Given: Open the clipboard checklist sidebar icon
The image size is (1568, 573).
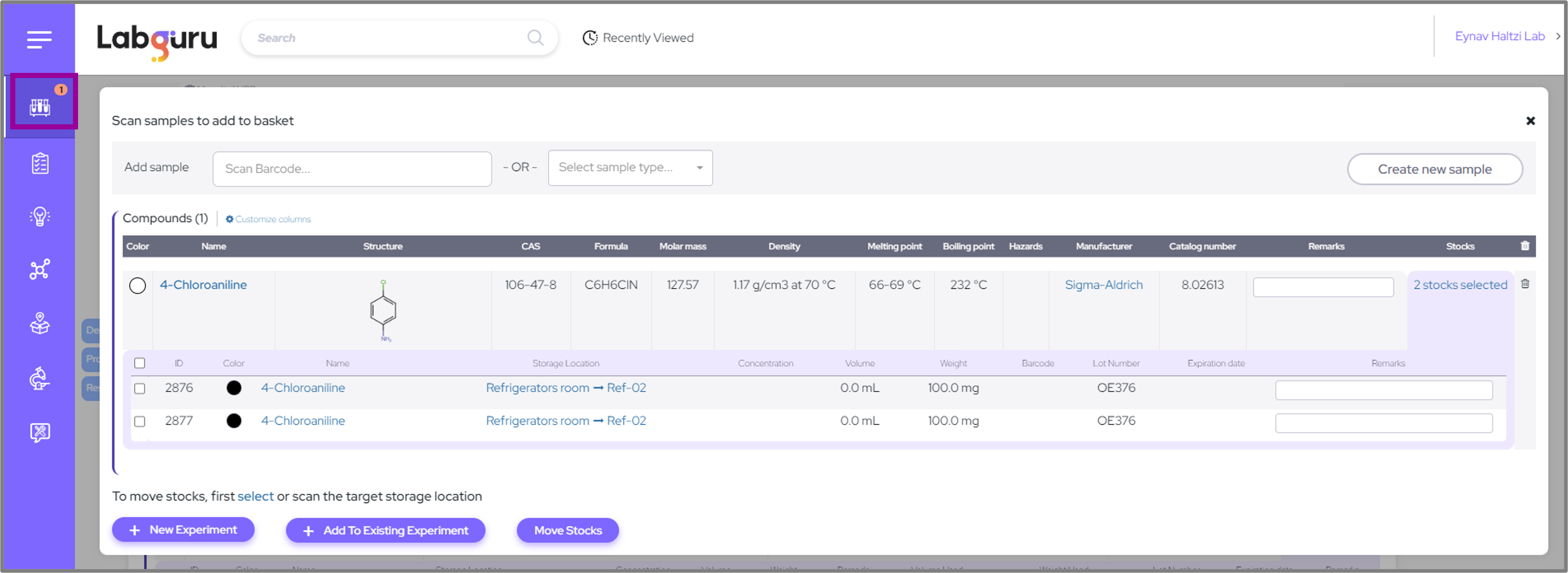Looking at the screenshot, I should coord(40,163).
